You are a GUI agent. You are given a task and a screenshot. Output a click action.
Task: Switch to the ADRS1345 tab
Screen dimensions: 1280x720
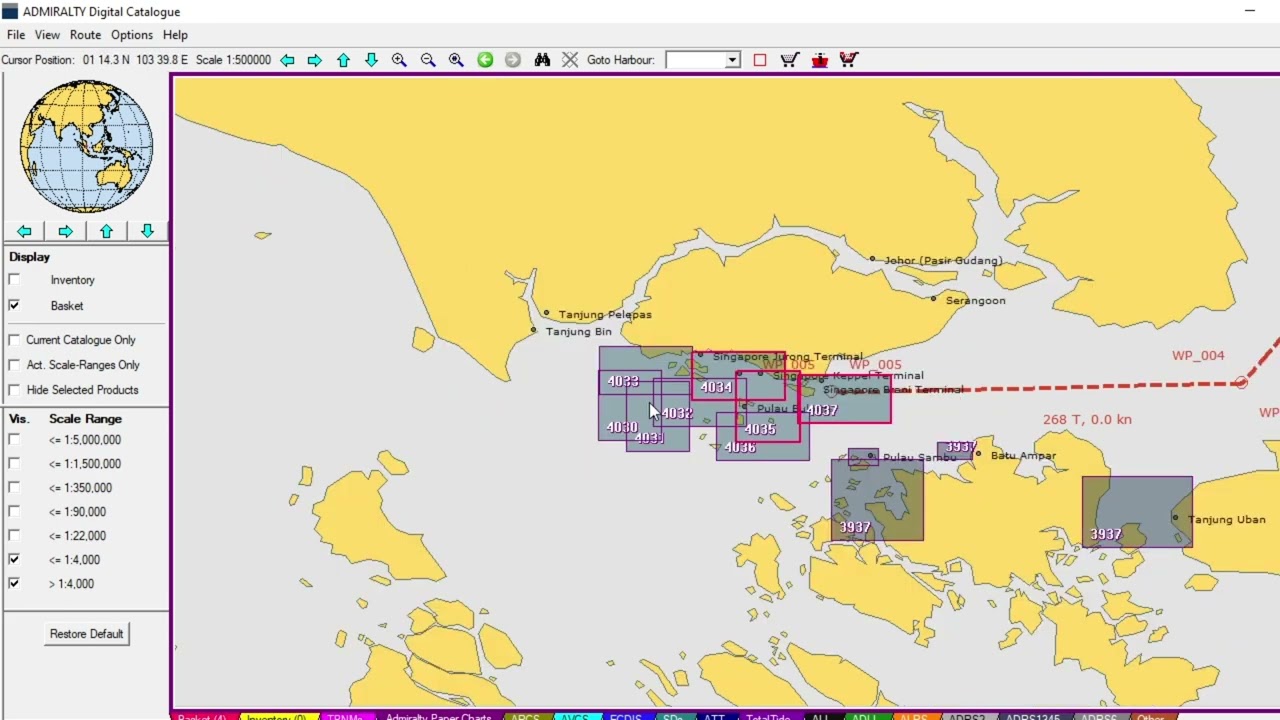point(1033,716)
